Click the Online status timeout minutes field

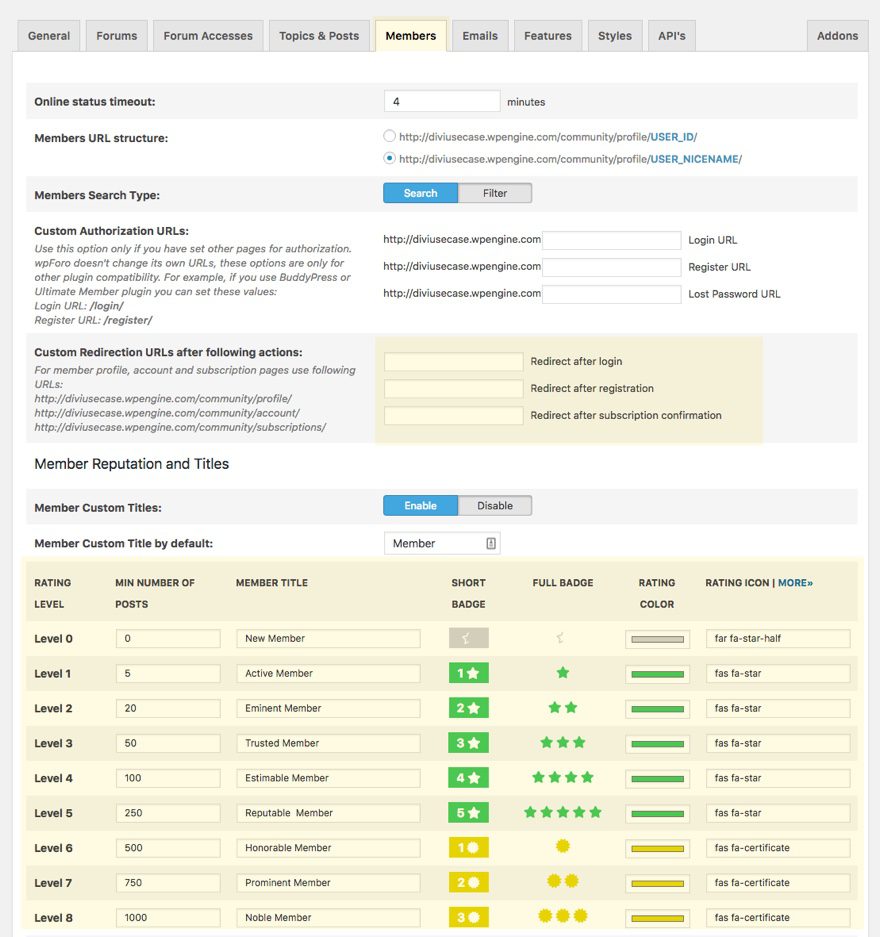click(441, 101)
